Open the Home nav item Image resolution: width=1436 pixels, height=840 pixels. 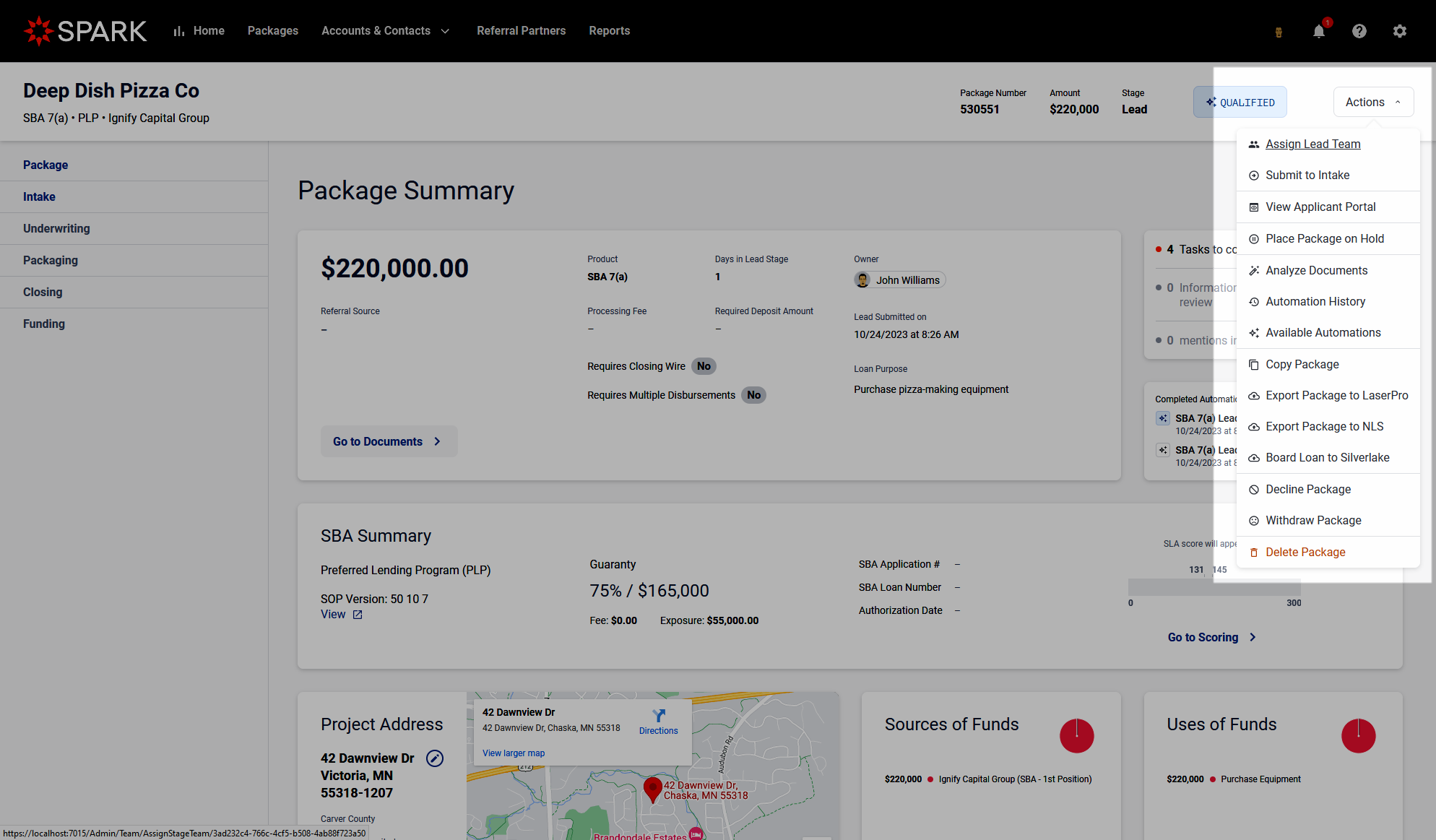[x=199, y=31]
